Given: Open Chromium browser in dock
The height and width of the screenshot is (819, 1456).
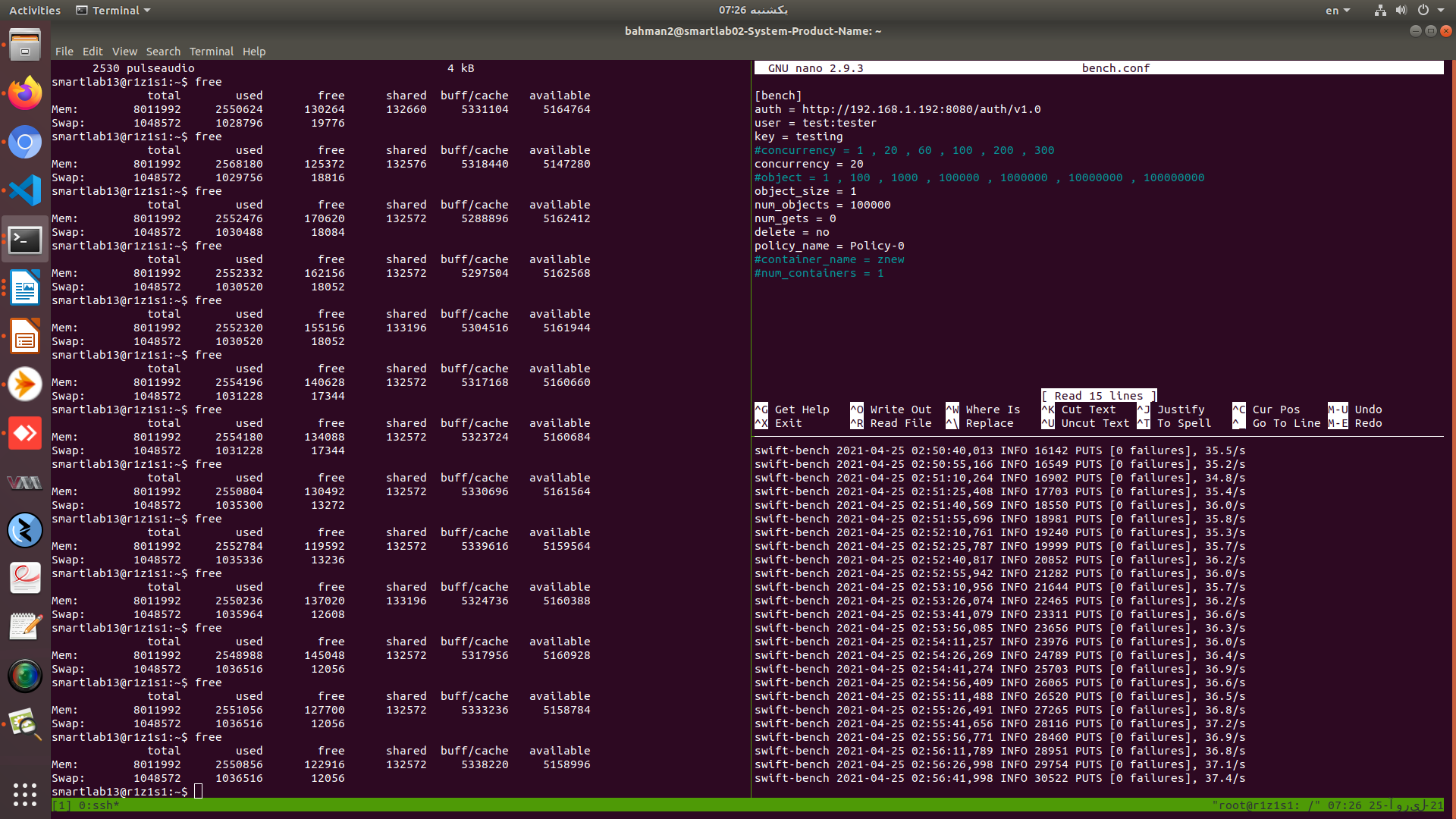Looking at the screenshot, I should coord(25,143).
